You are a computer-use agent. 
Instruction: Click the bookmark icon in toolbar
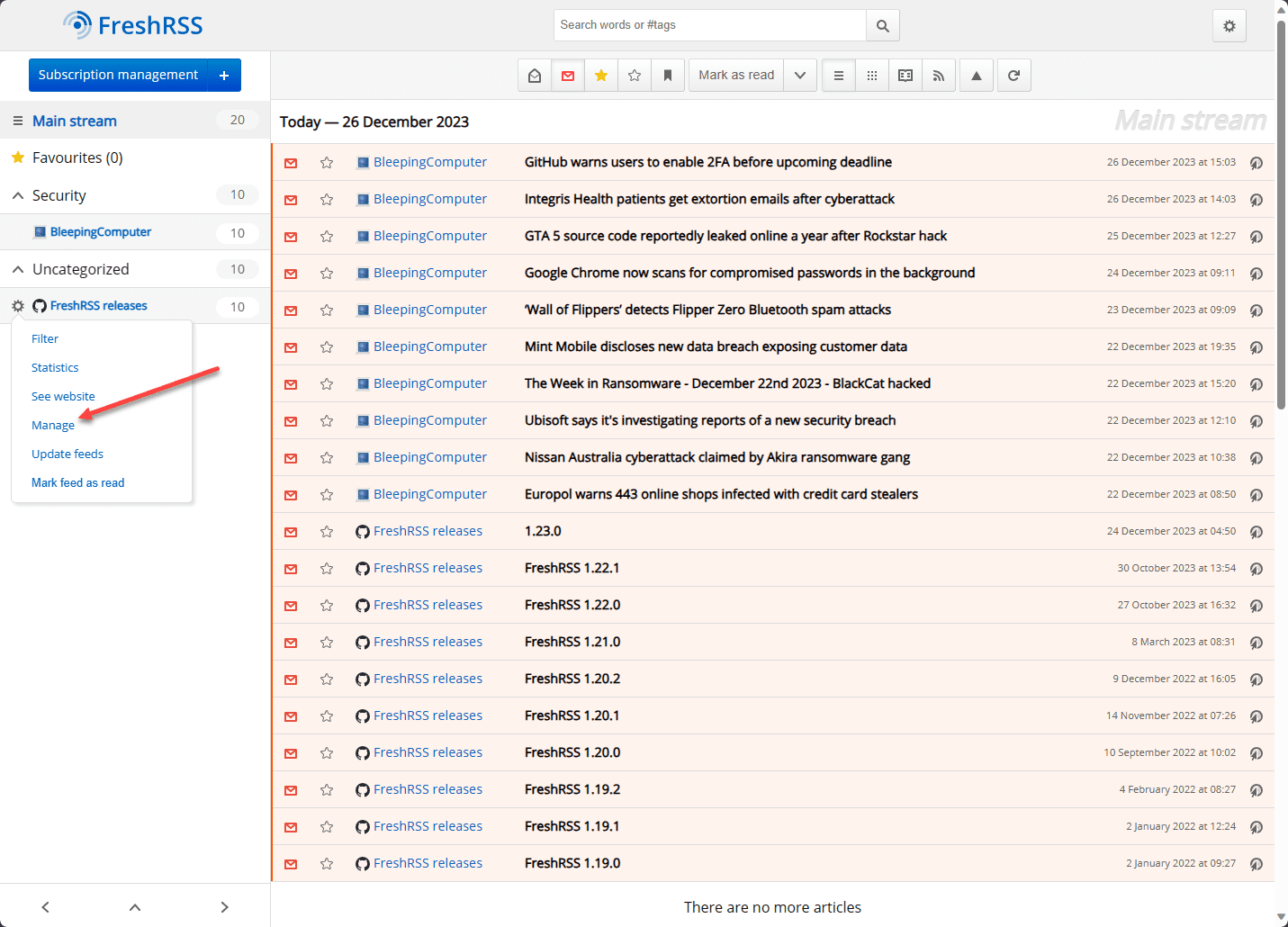pos(668,76)
